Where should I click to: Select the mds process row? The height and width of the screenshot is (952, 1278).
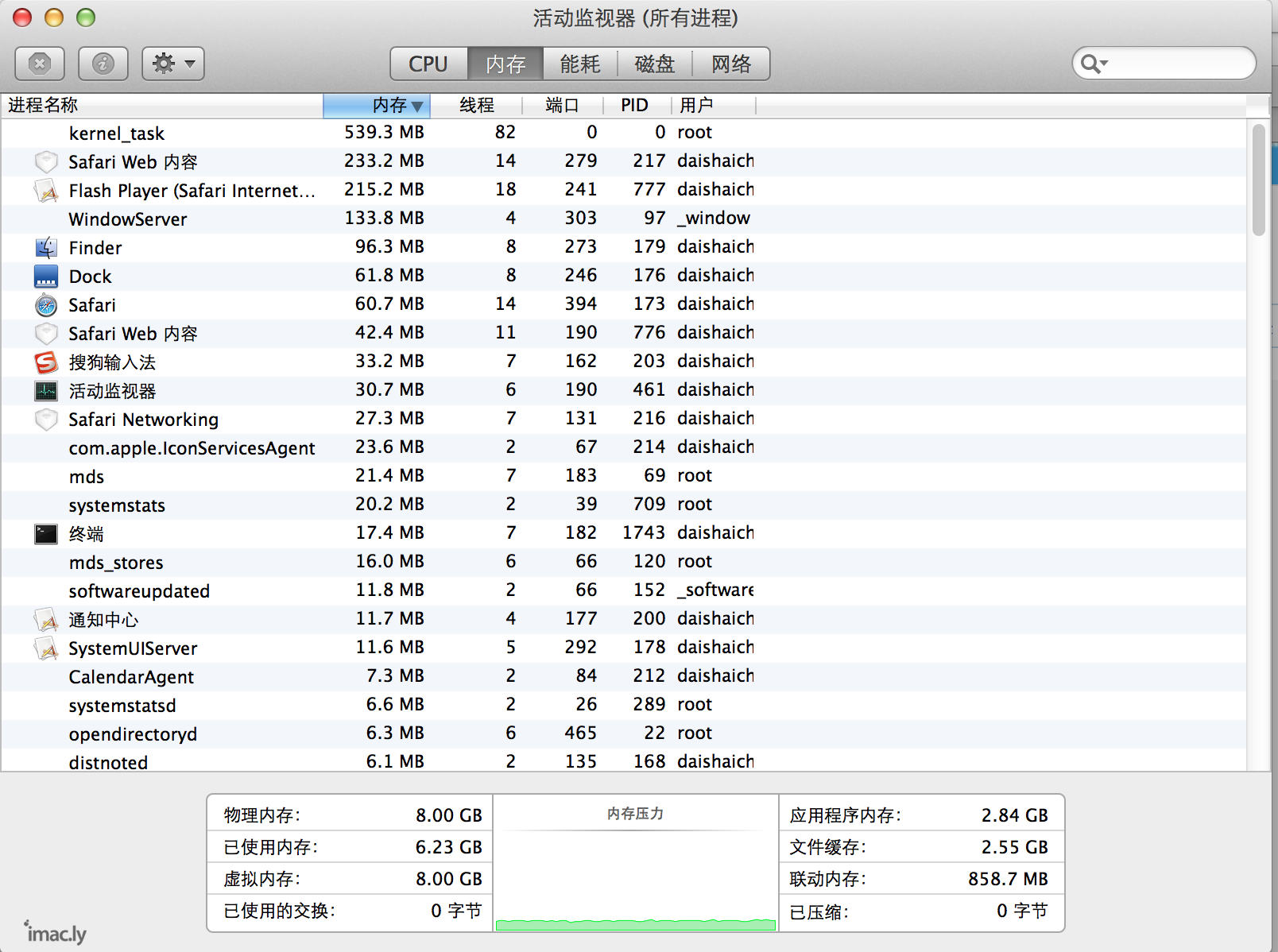click(623, 476)
